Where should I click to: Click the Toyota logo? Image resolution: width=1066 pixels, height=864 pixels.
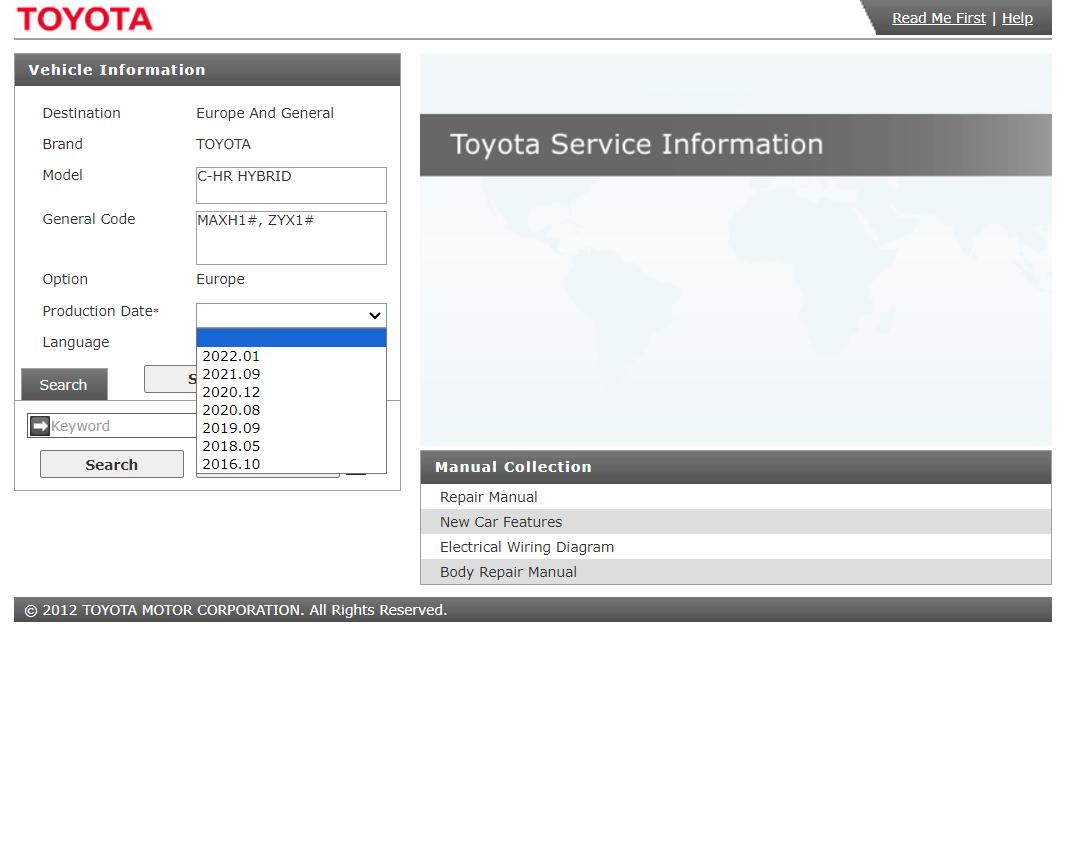click(x=84, y=19)
